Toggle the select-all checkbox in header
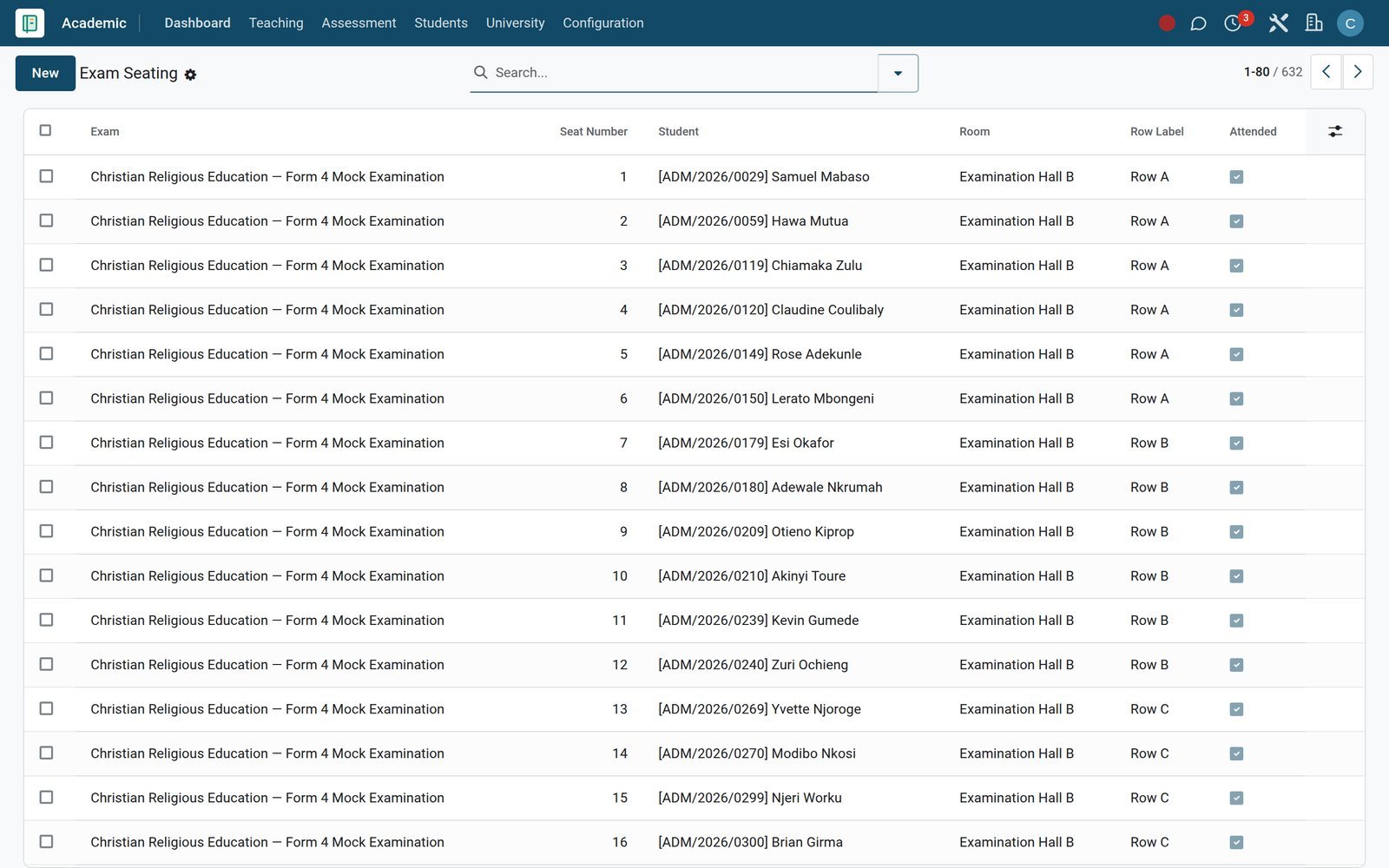The image size is (1389, 868). pos(46,130)
